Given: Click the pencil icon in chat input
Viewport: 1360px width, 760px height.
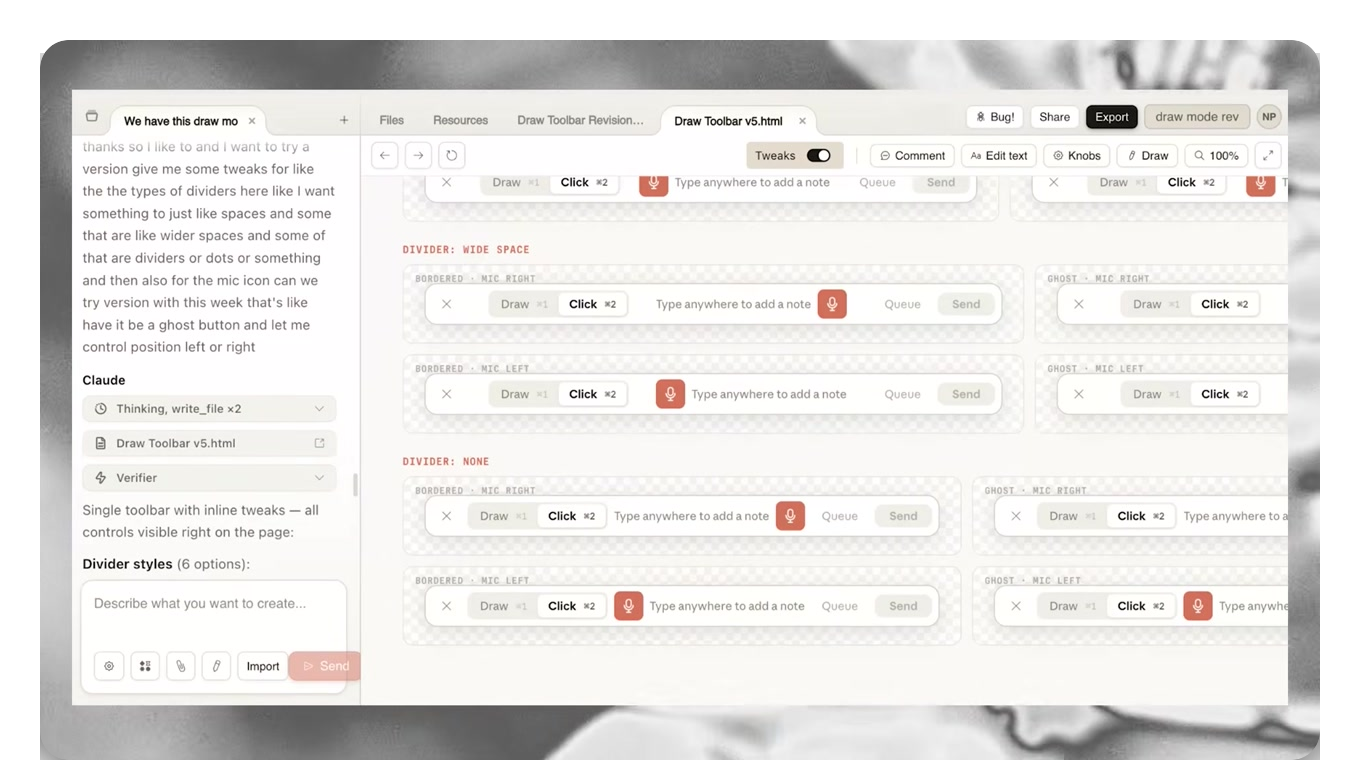Looking at the screenshot, I should (x=216, y=666).
